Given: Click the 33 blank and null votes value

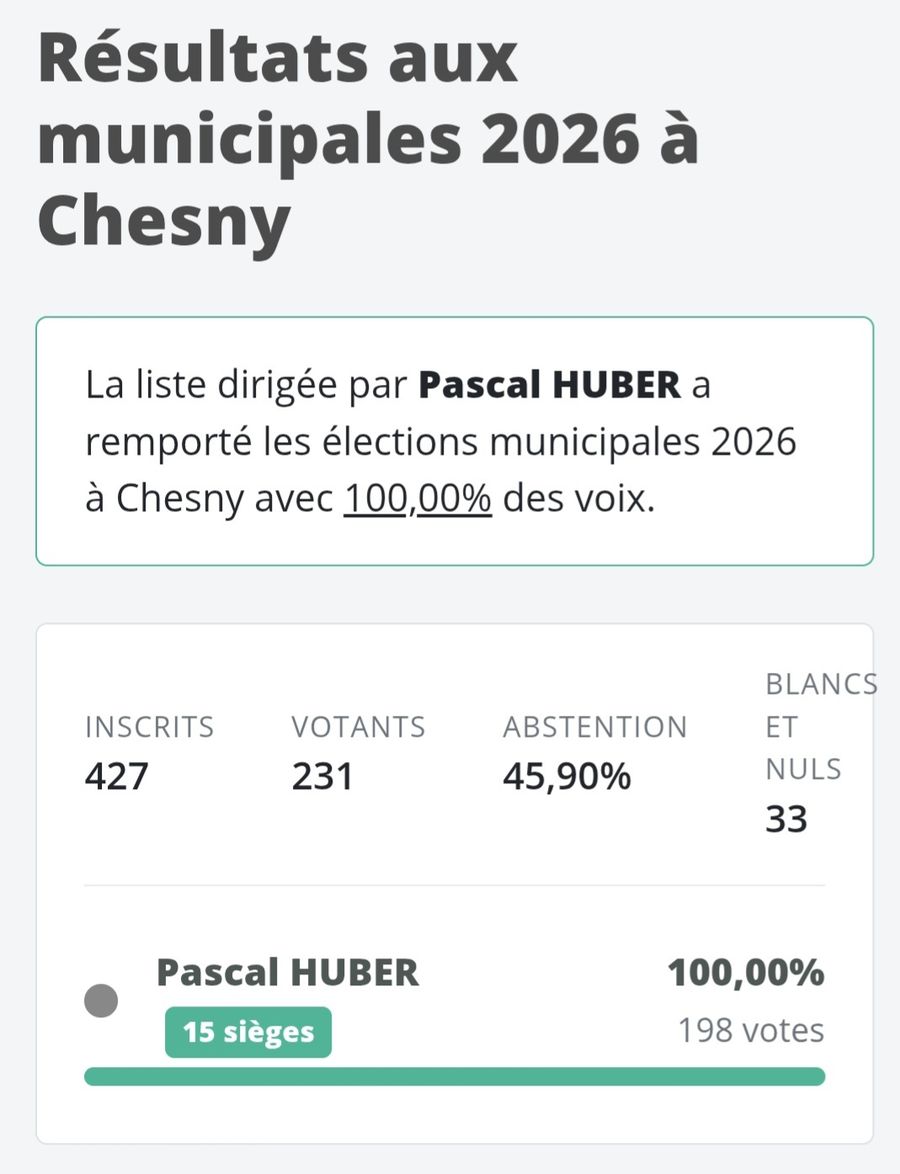Looking at the screenshot, I should pos(786,820).
